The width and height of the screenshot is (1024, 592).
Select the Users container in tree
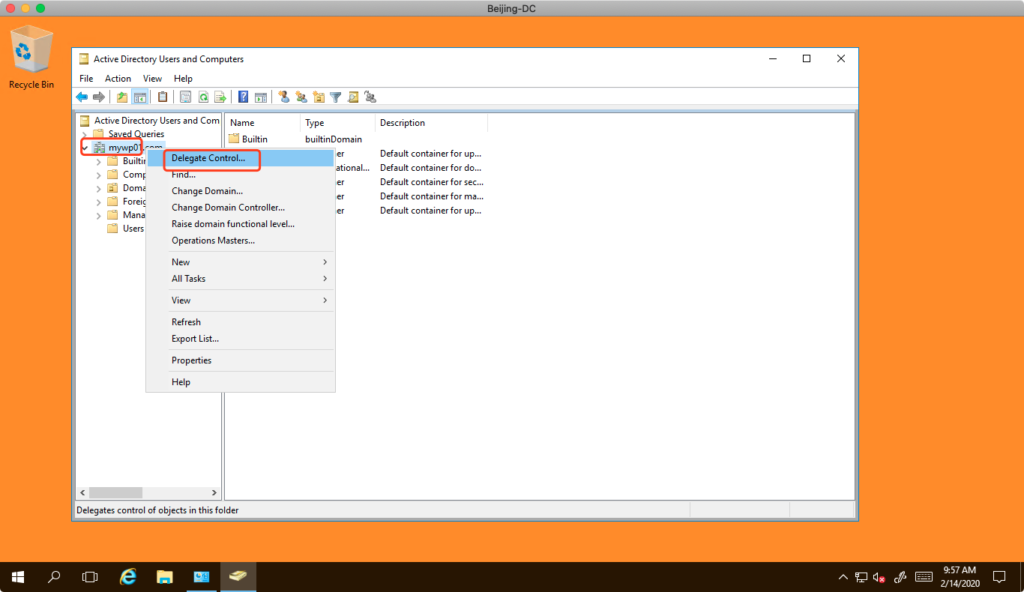click(x=132, y=229)
